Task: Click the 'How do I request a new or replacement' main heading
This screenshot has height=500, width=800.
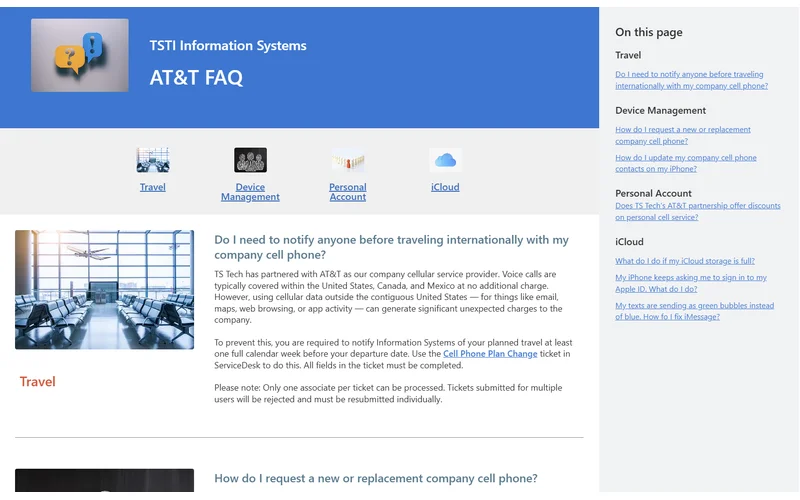Action: click(x=376, y=478)
